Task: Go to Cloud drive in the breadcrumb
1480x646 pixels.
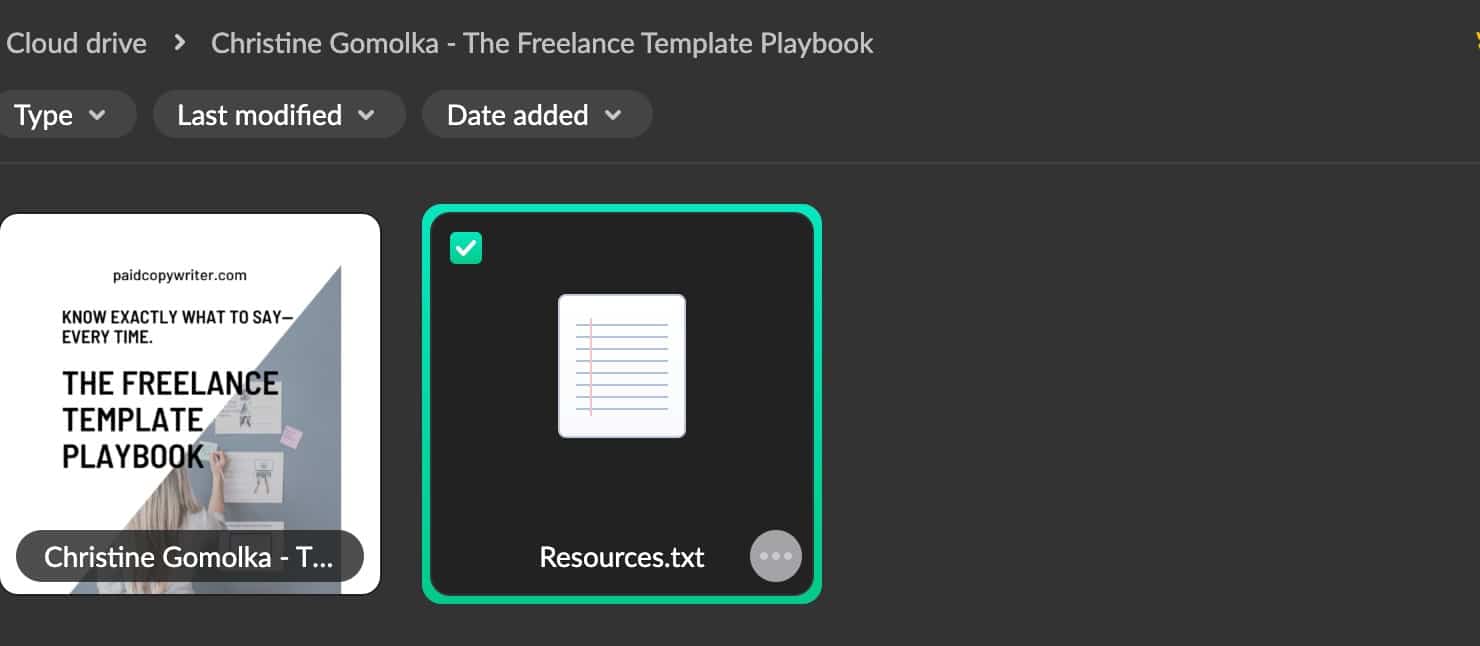Action: 77,43
